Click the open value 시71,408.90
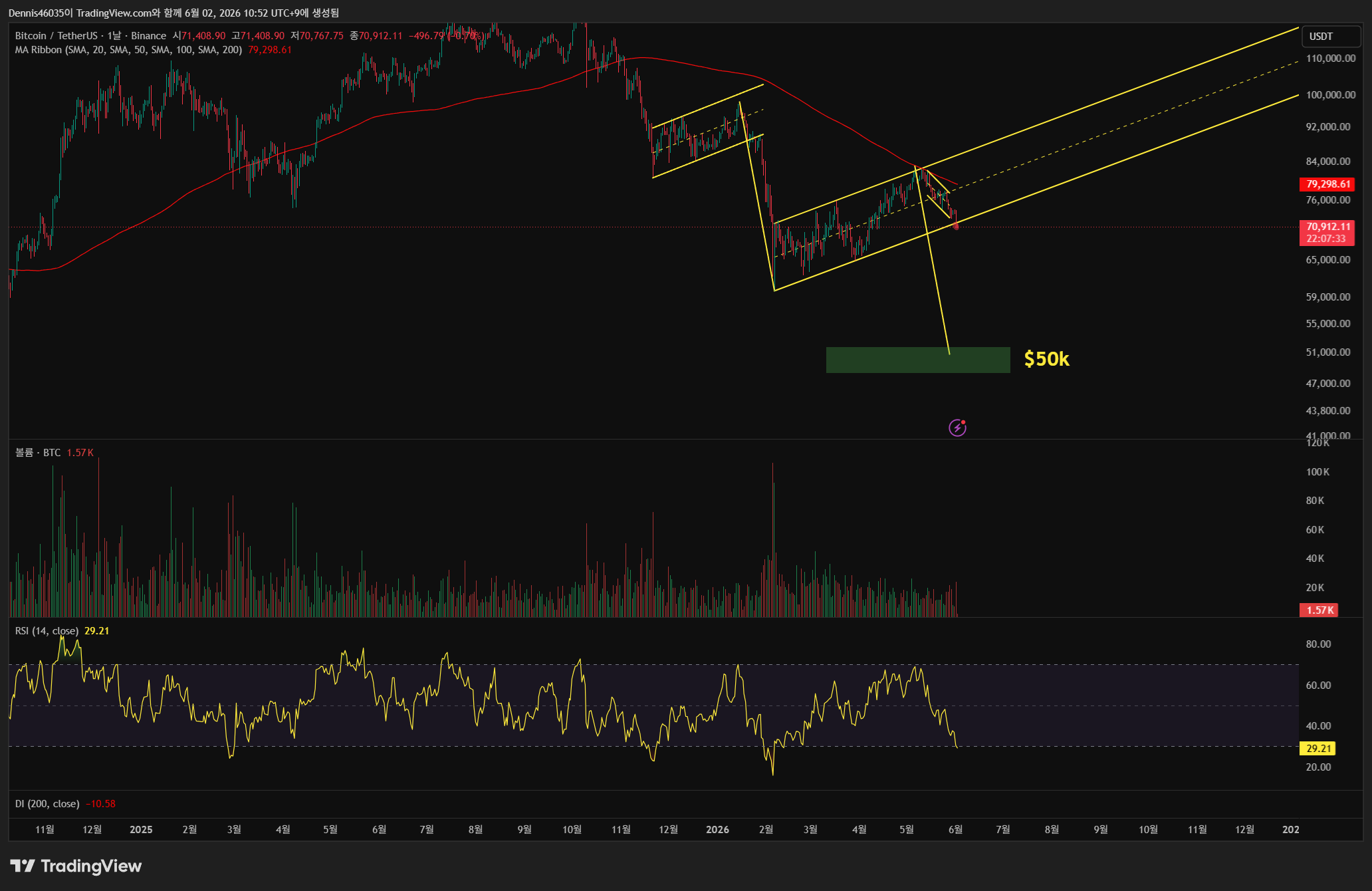 pos(198,36)
